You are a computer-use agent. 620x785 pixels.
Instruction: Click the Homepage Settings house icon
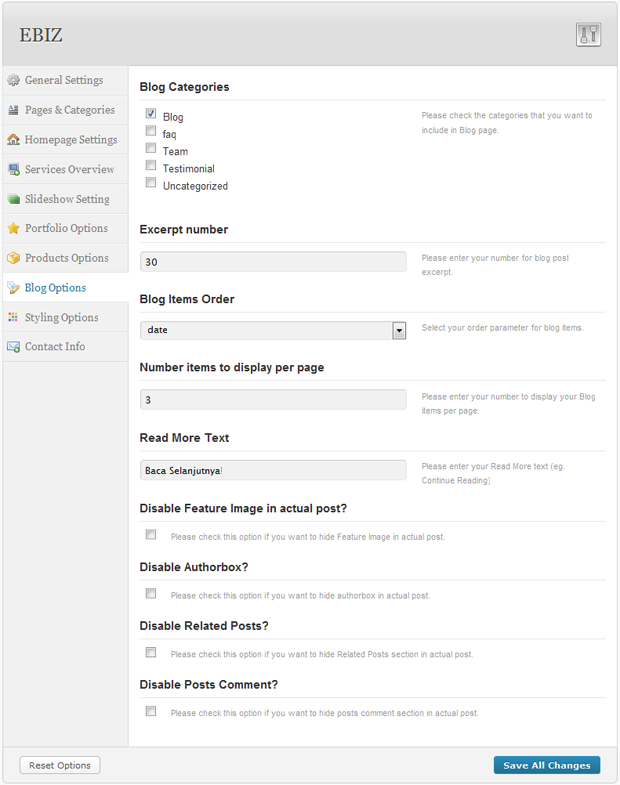click(13, 140)
